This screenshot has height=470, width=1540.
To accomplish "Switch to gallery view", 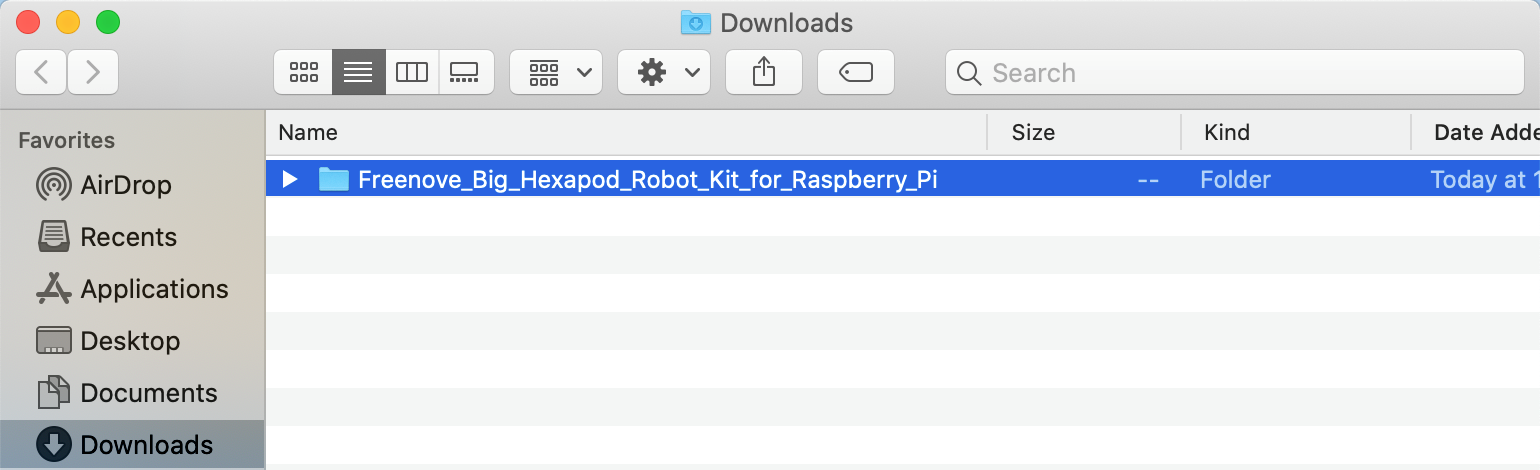I will coord(466,72).
